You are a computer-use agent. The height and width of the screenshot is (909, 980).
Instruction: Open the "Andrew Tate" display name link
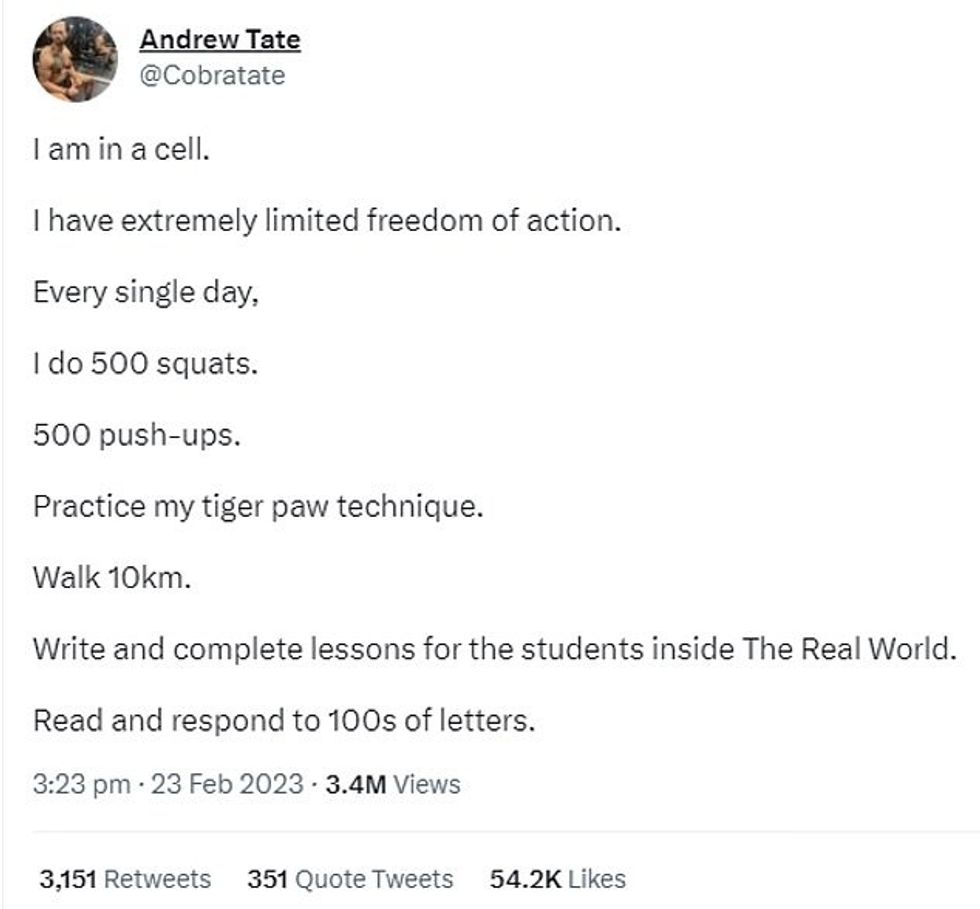[x=219, y=40]
